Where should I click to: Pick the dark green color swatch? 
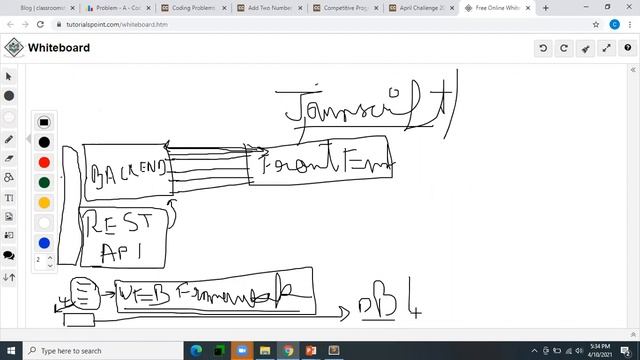coord(44,182)
